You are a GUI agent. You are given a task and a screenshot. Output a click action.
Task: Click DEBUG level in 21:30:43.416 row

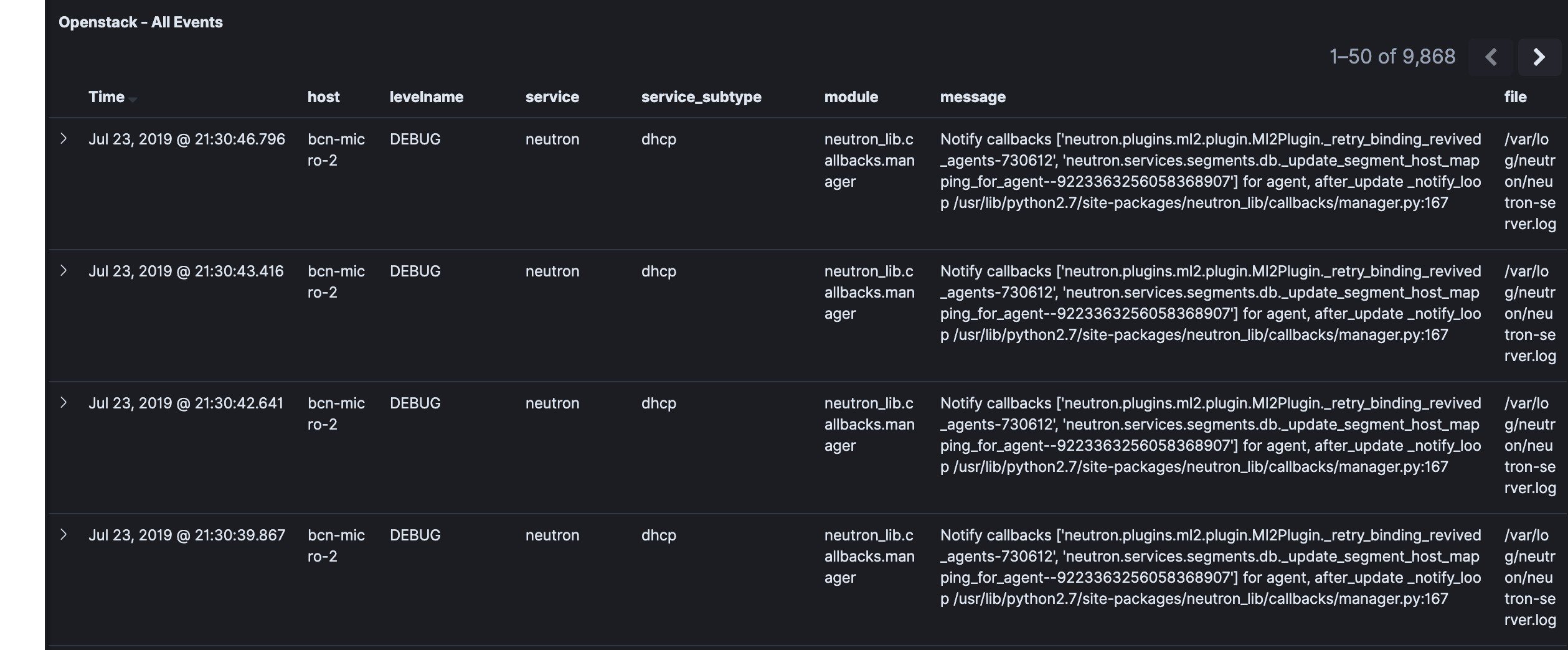pyautogui.click(x=415, y=271)
